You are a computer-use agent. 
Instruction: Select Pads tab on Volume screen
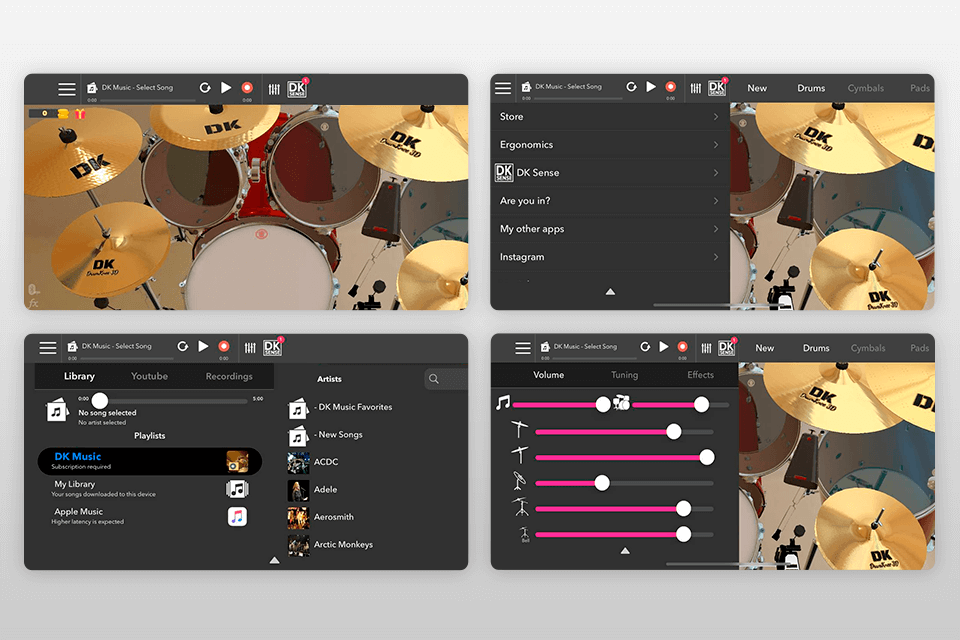[x=920, y=348]
